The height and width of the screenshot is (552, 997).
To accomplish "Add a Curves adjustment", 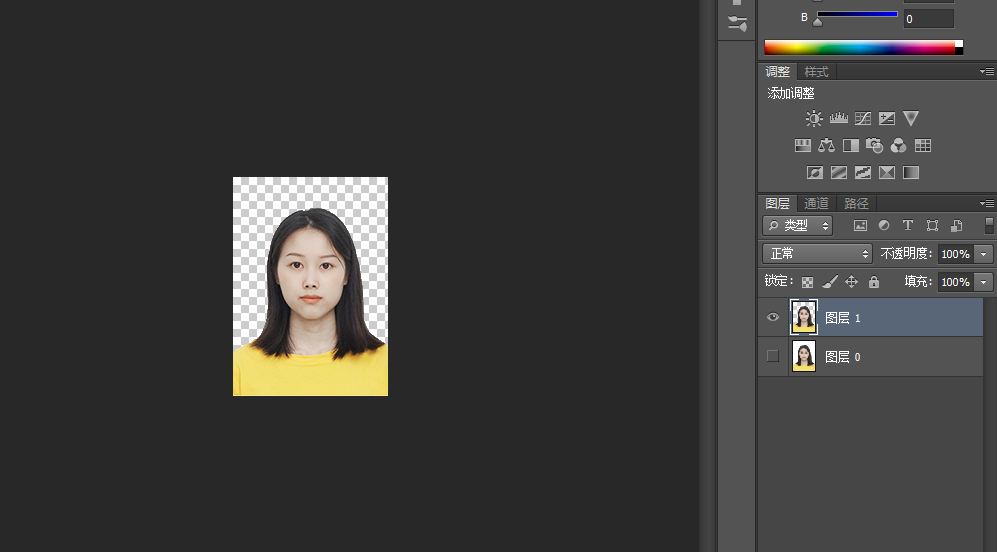I will pos(863,118).
